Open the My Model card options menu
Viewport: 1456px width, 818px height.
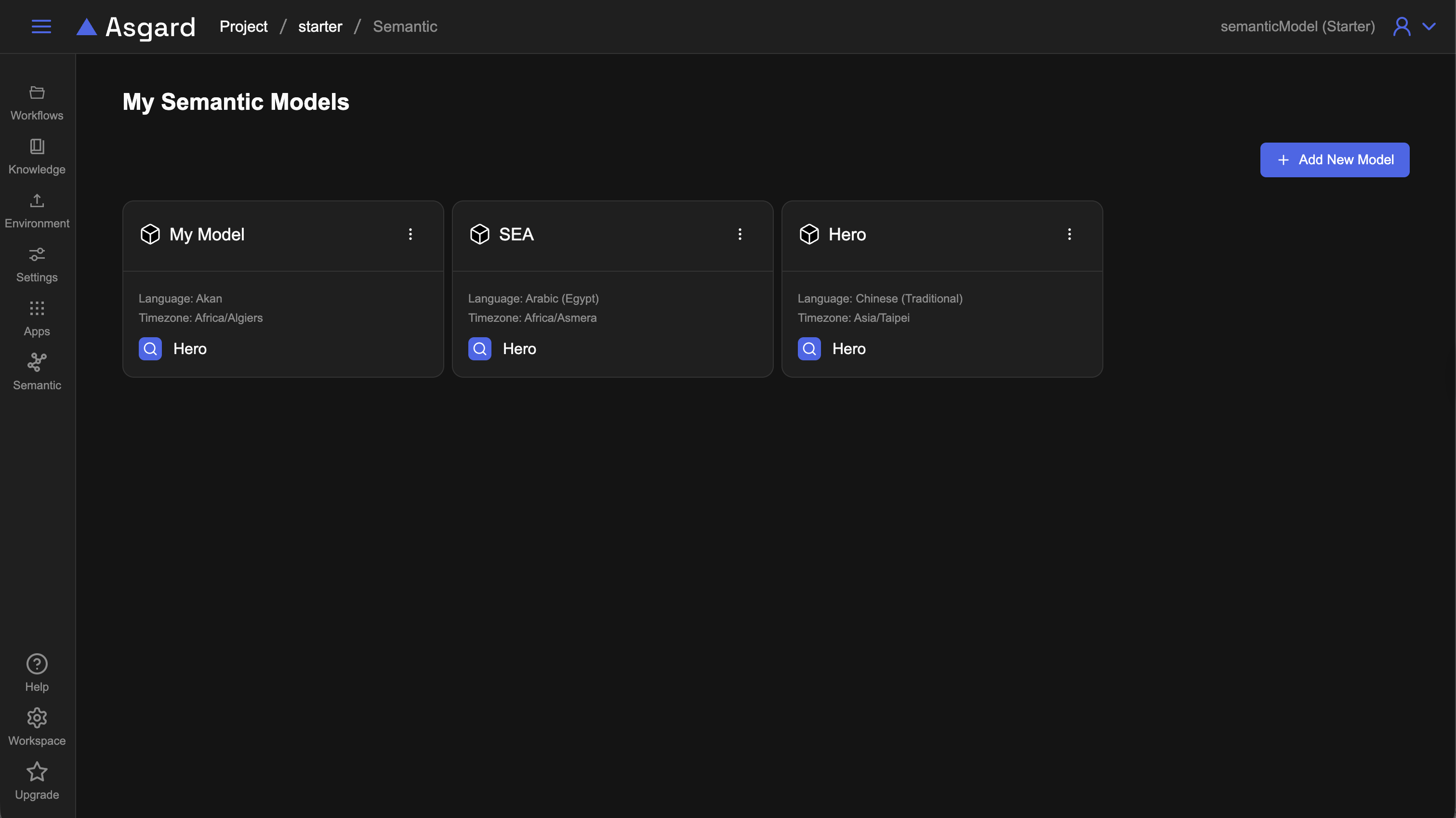410,234
